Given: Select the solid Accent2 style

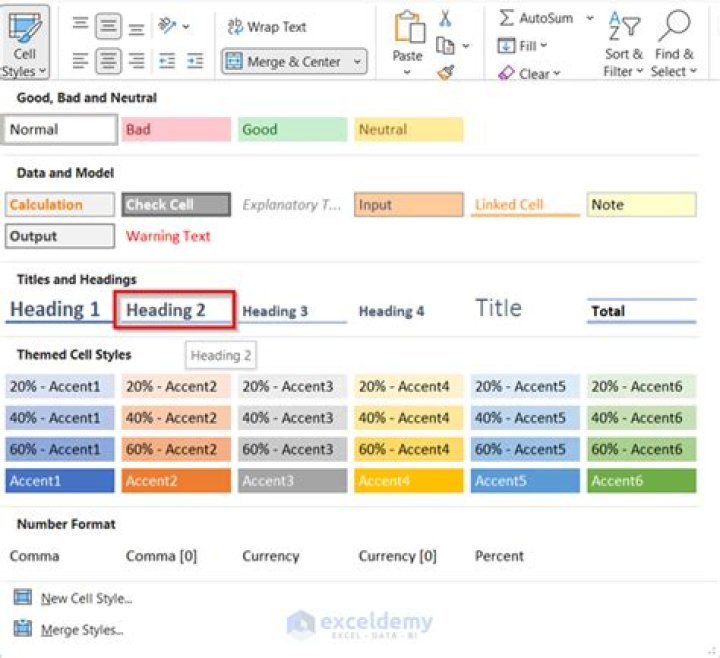Looking at the screenshot, I should point(176,480).
